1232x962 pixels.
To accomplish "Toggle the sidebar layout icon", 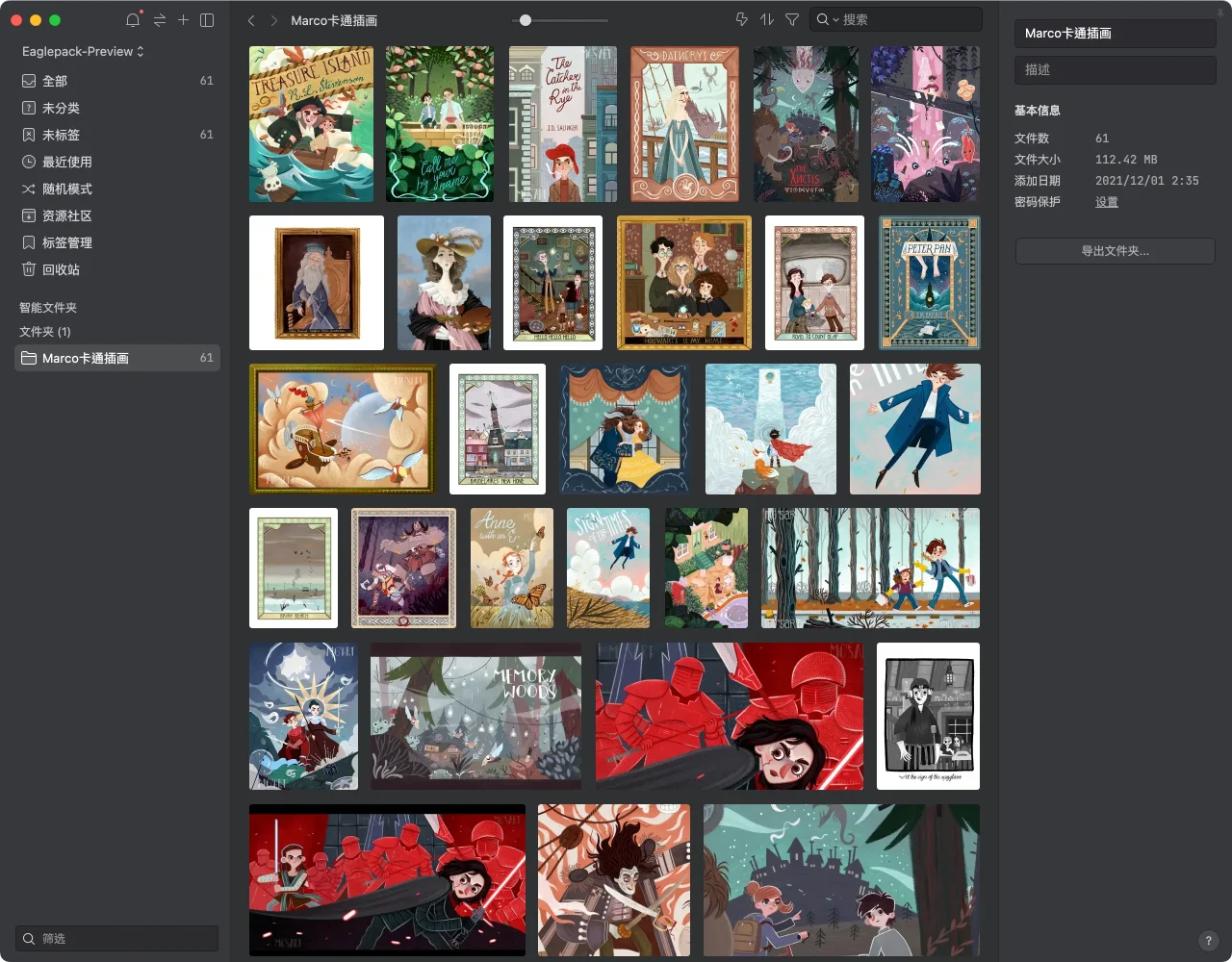I will point(207,19).
